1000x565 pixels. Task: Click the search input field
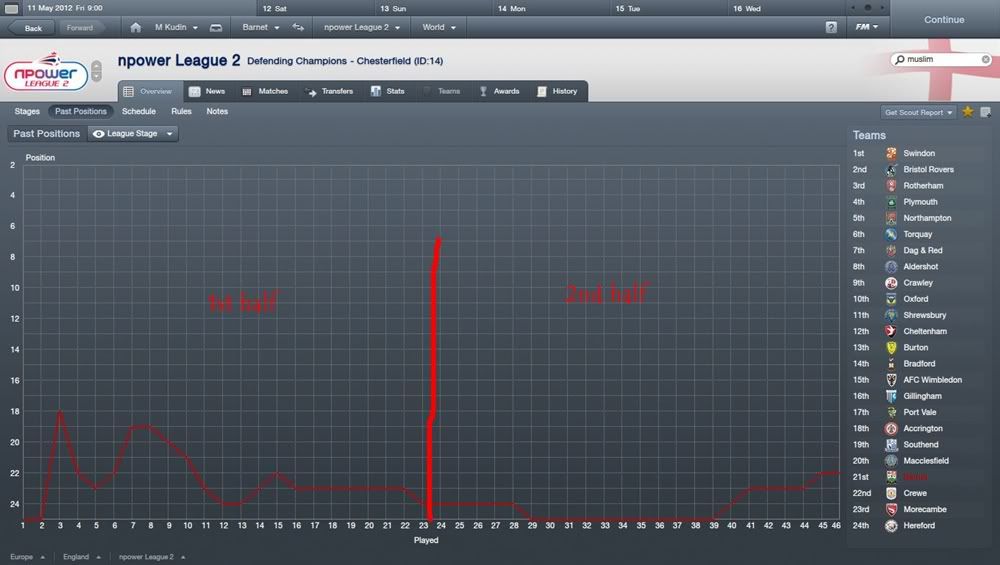(943, 59)
